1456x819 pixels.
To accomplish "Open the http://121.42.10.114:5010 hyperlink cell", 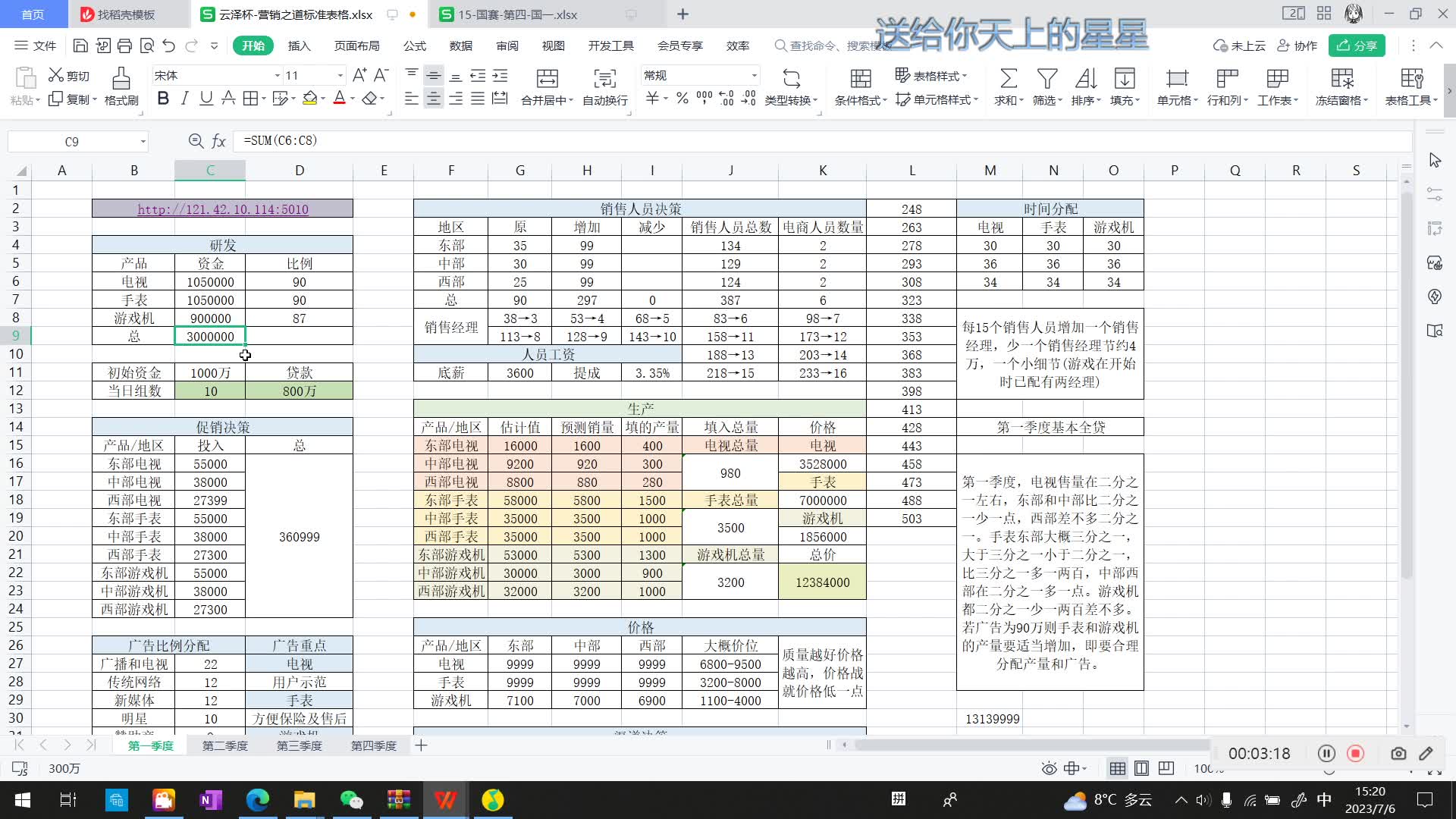I will coord(222,209).
